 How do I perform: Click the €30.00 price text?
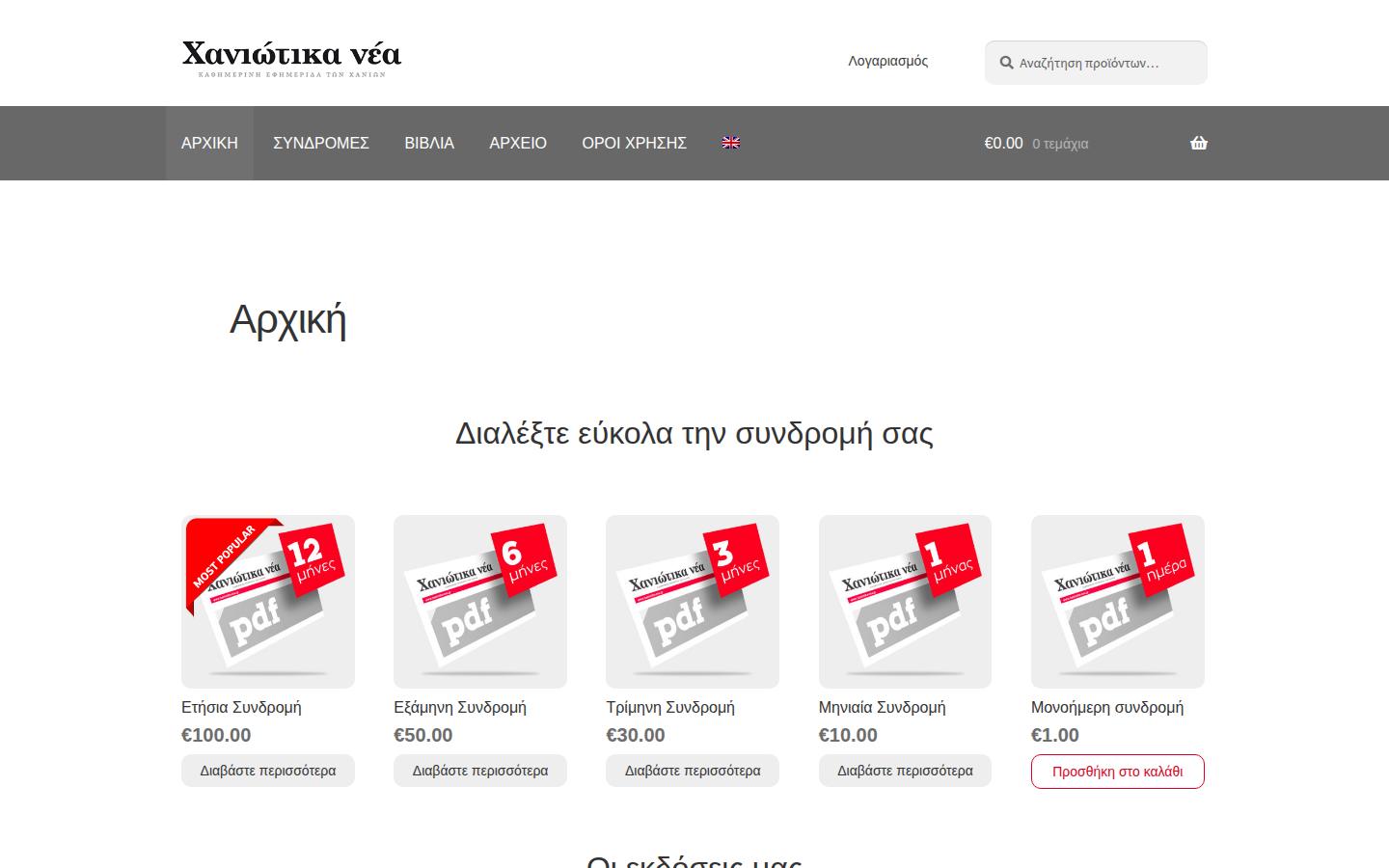point(636,735)
